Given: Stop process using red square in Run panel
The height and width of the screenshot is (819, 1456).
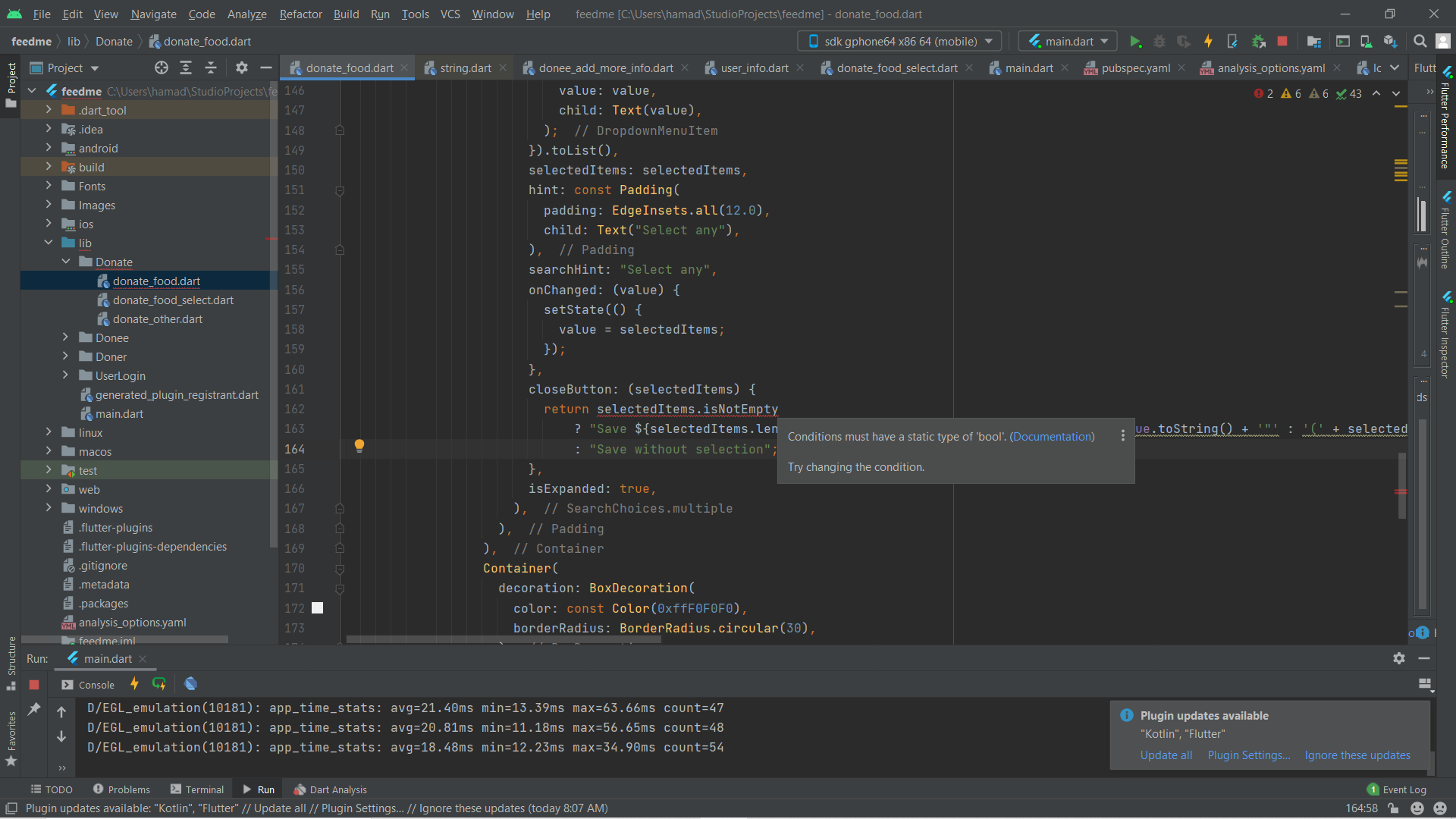Looking at the screenshot, I should (x=34, y=685).
